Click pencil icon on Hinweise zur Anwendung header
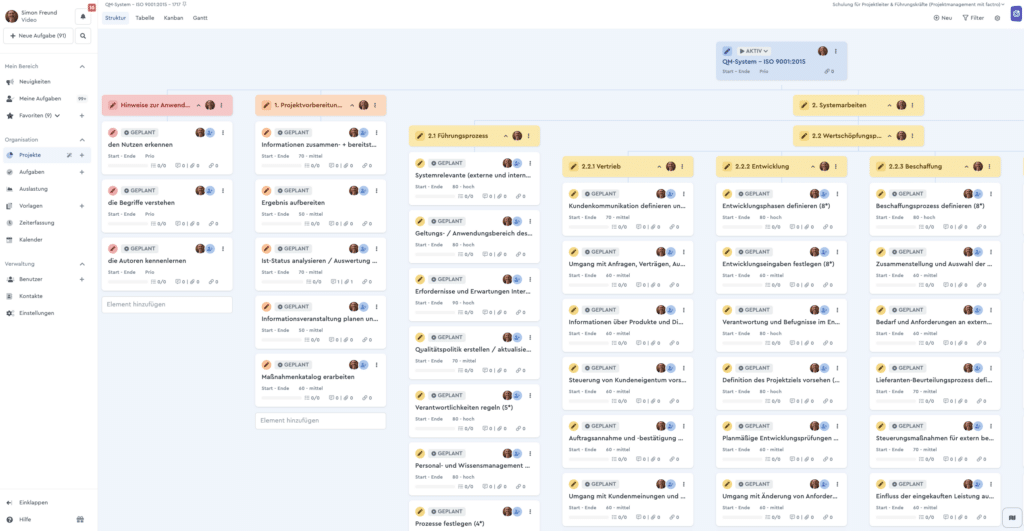The width and height of the screenshot is (1024, 531). point(113,105)
